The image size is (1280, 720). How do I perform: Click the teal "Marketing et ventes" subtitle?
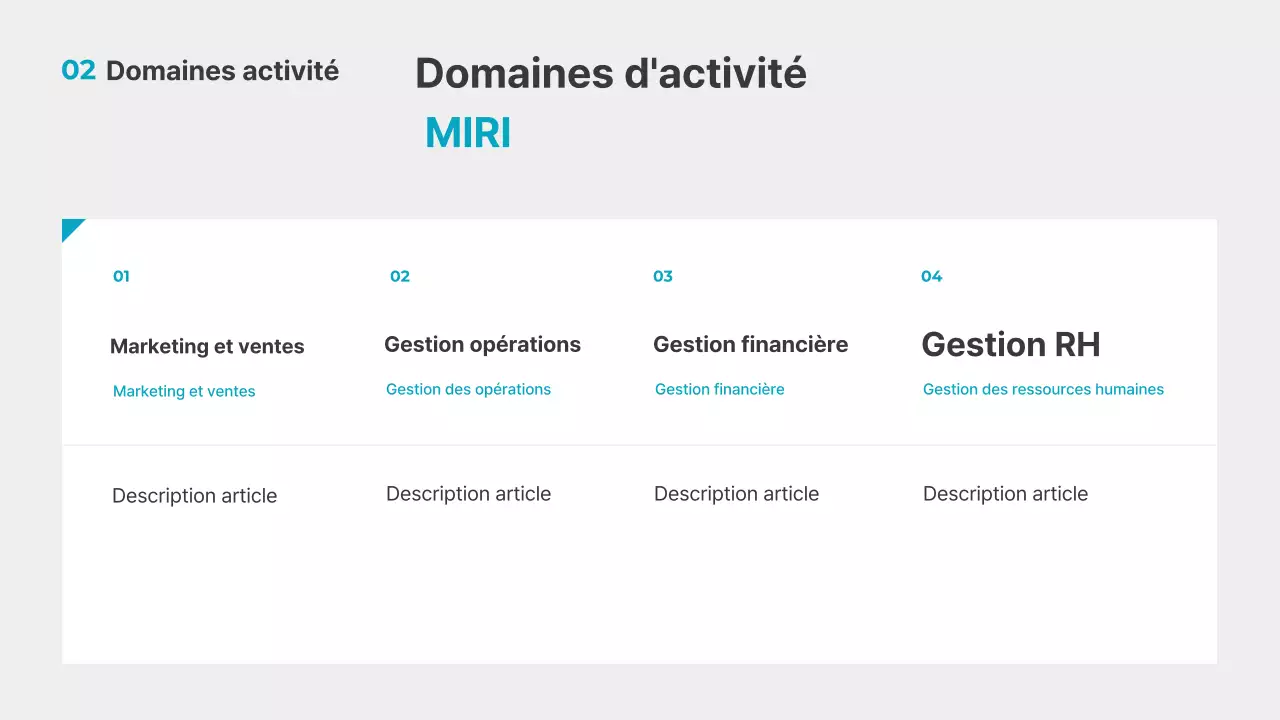(x=184, y=392)
